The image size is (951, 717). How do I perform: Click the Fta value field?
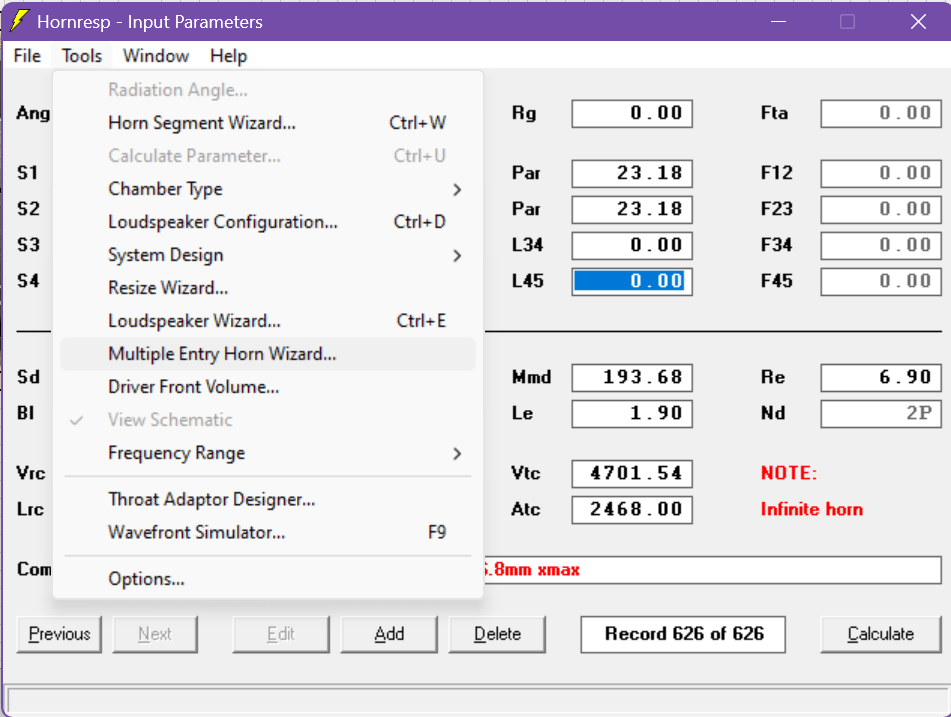pos(881,113)
